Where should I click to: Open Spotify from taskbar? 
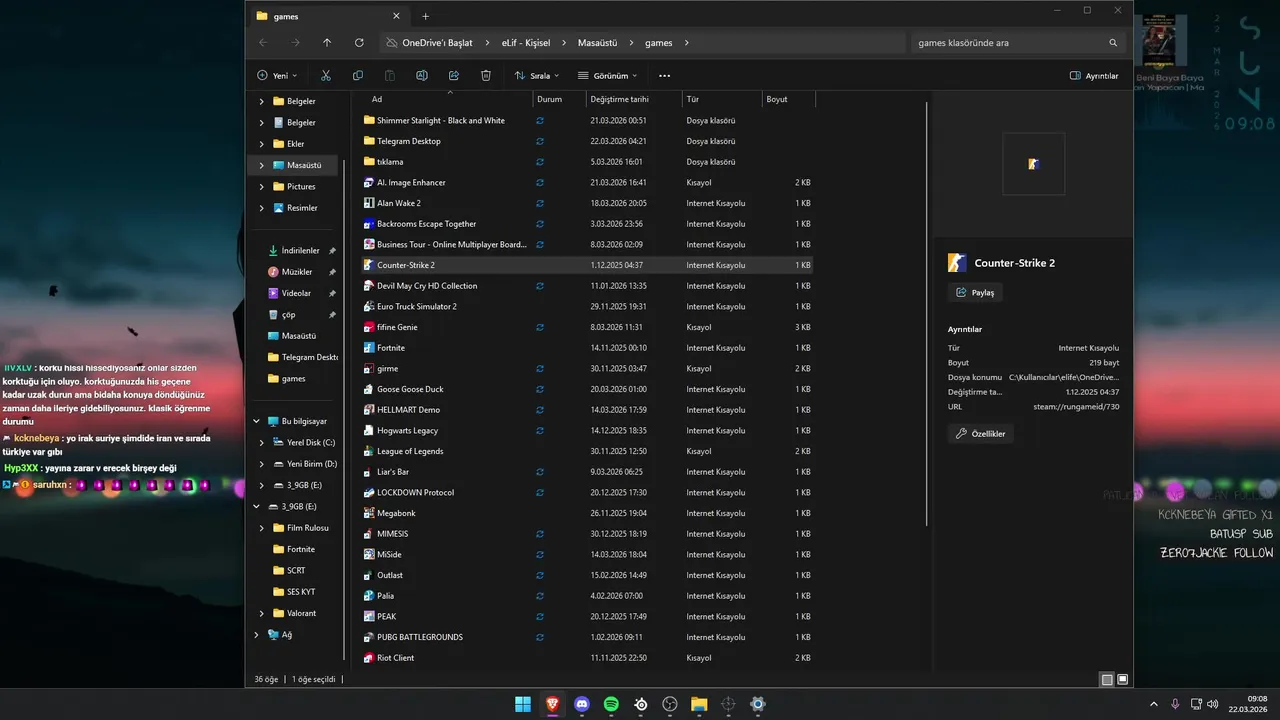(611, 704)
